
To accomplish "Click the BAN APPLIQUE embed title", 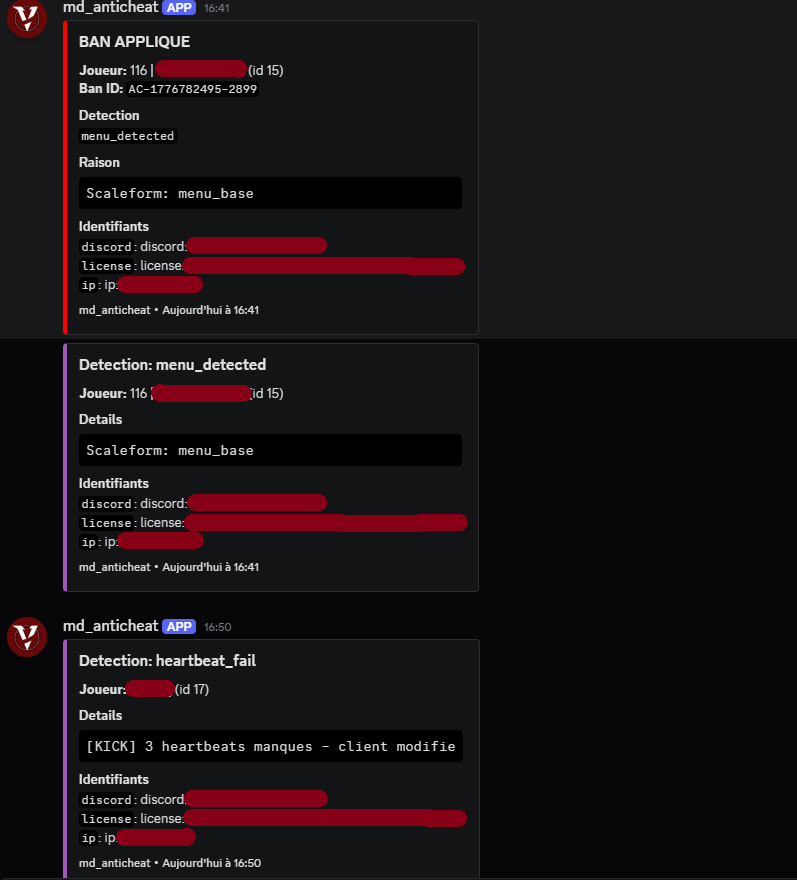I will coord(134,42).
